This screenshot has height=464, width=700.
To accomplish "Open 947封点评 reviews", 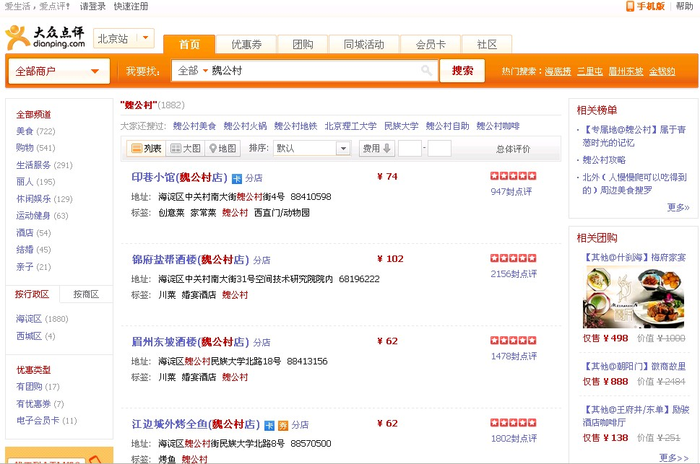I will tap(511, 192).
